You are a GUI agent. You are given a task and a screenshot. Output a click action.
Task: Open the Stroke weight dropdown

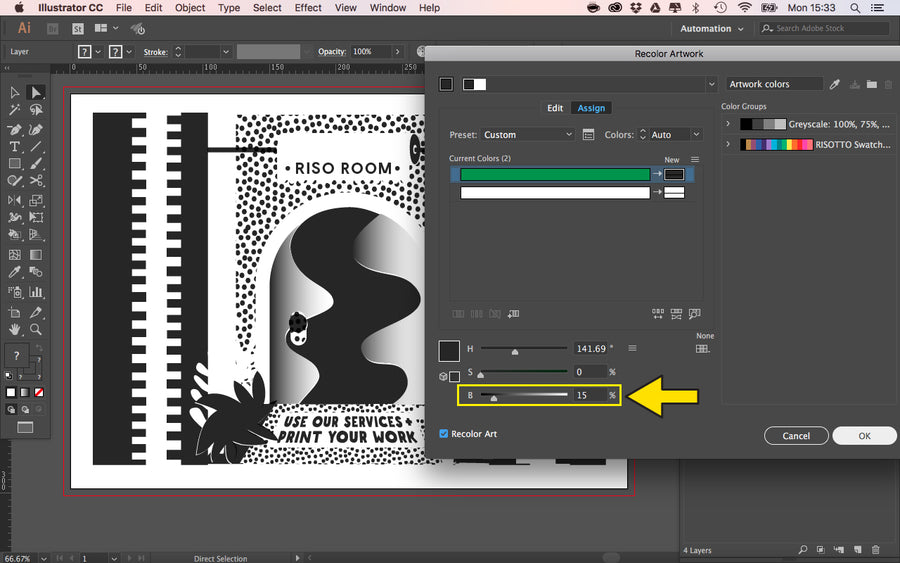pyautogui.click(x=226, y=52)
